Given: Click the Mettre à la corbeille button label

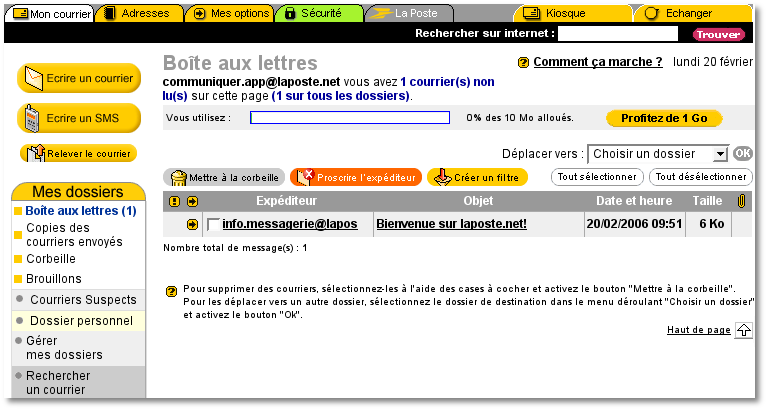Looking at the screenshot, I should (234, 178).
